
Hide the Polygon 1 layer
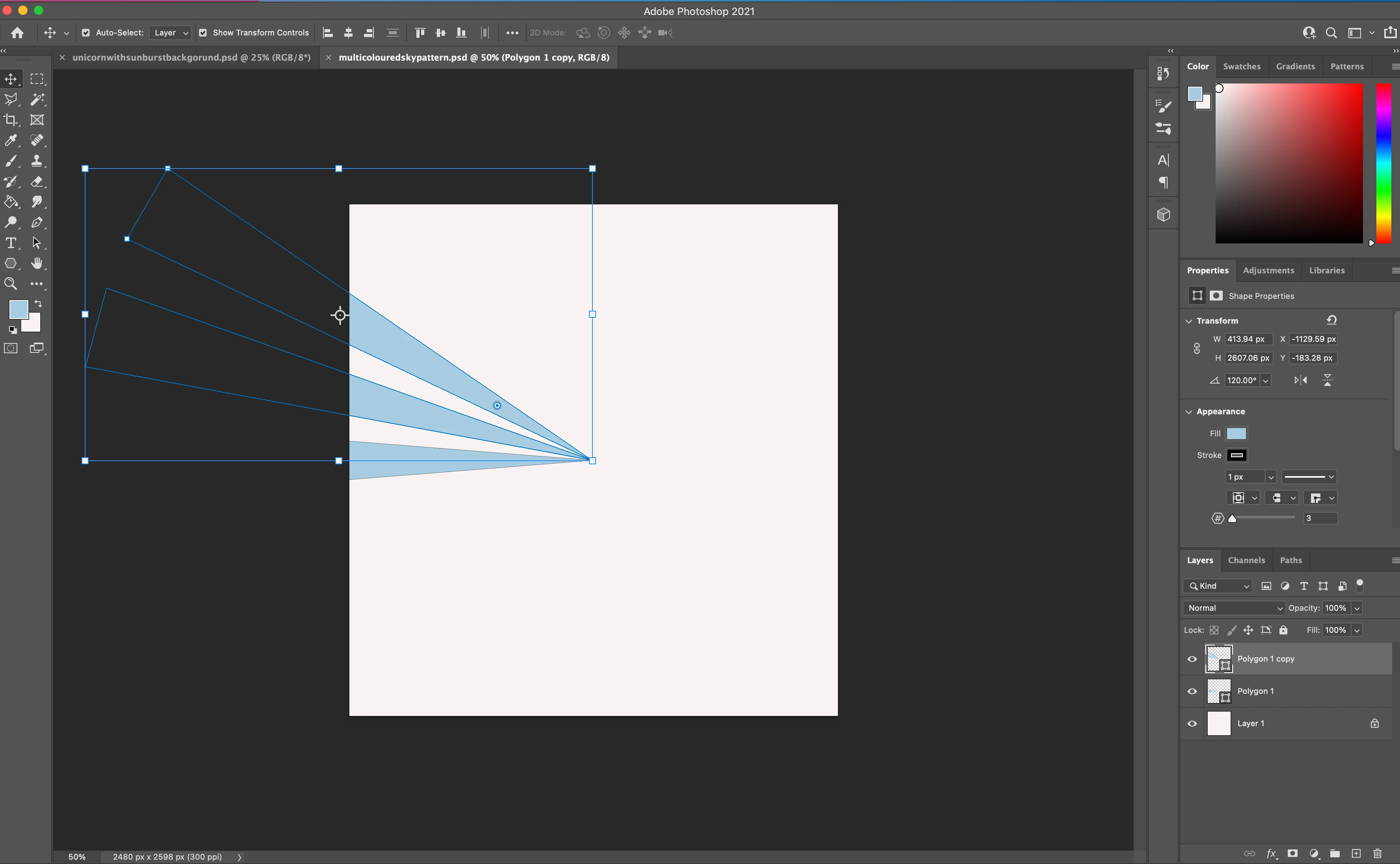pos(1192,692)
